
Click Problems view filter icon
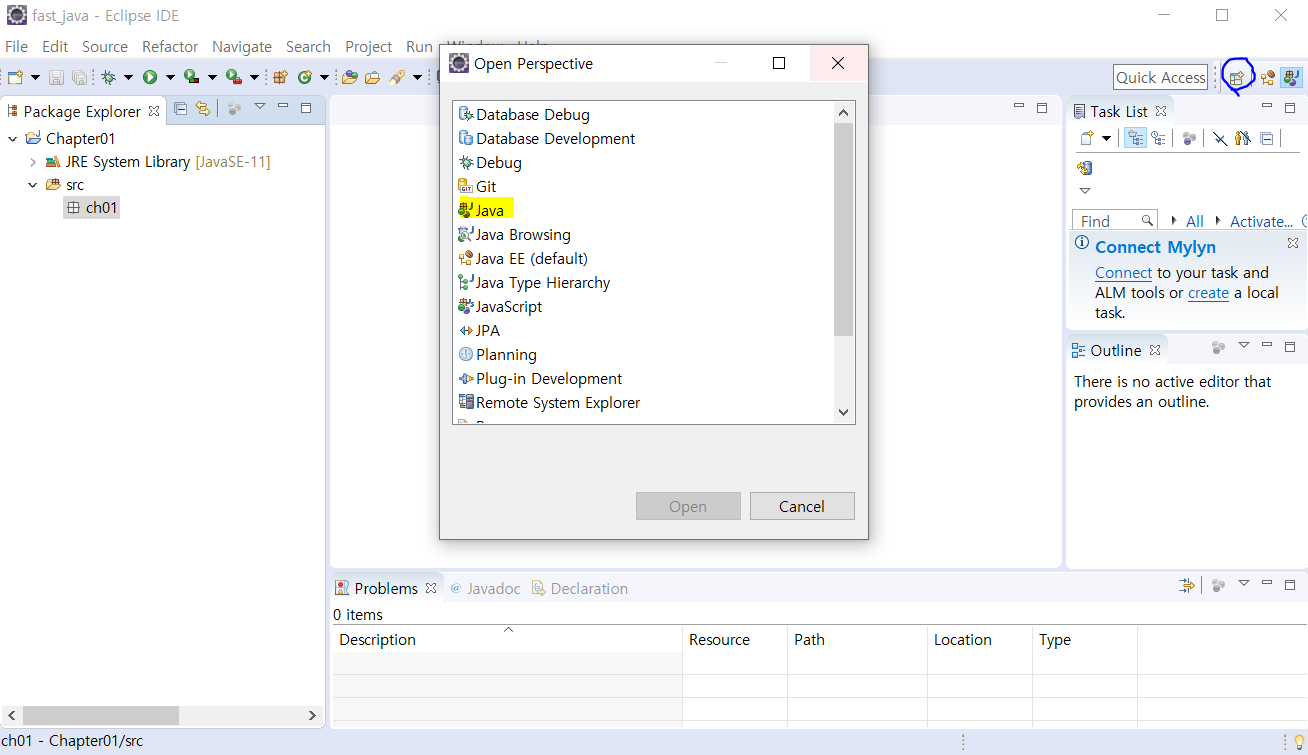pos(1187,585)
